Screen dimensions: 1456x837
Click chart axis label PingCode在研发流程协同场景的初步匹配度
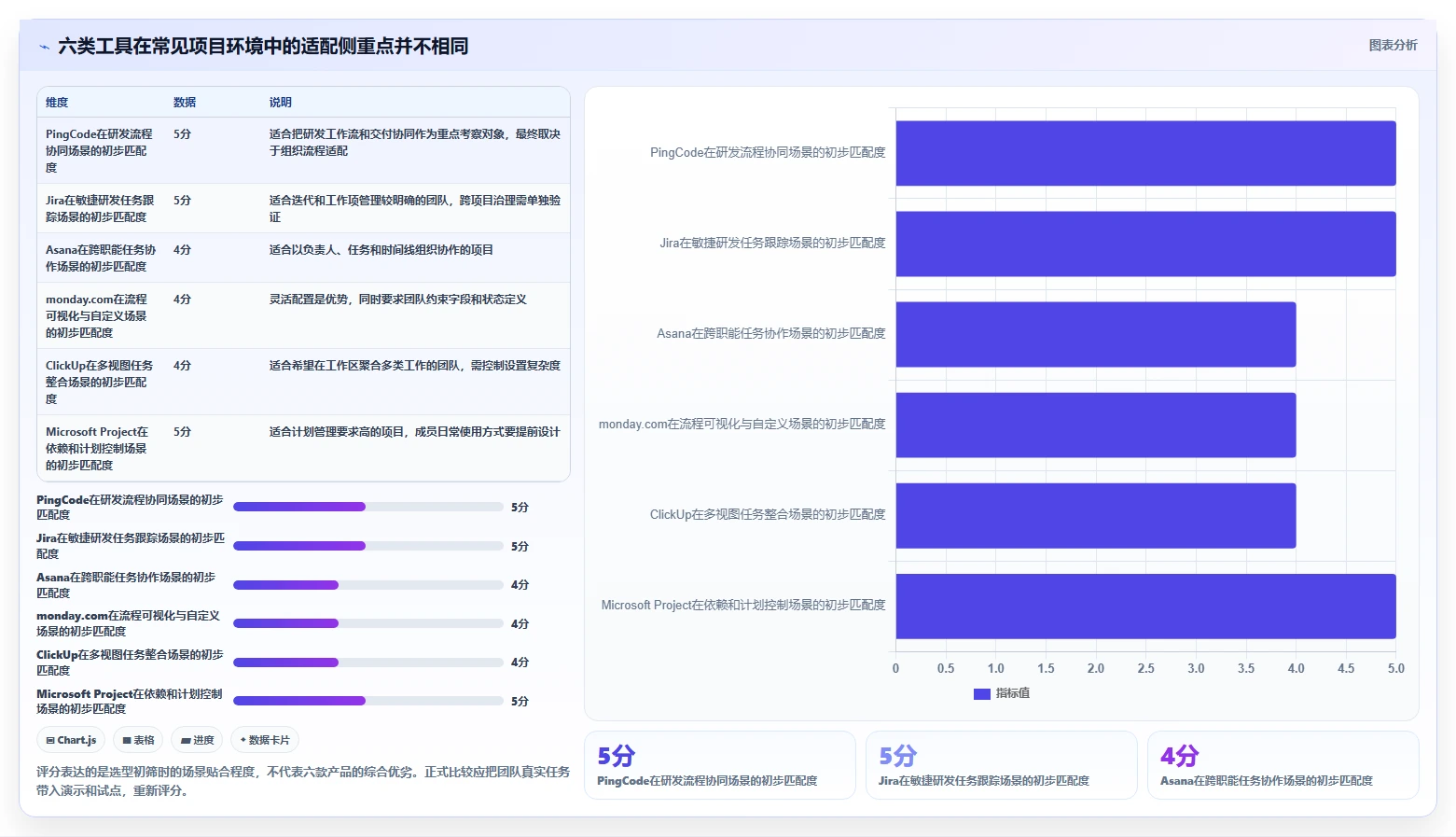tap(768, 153)
